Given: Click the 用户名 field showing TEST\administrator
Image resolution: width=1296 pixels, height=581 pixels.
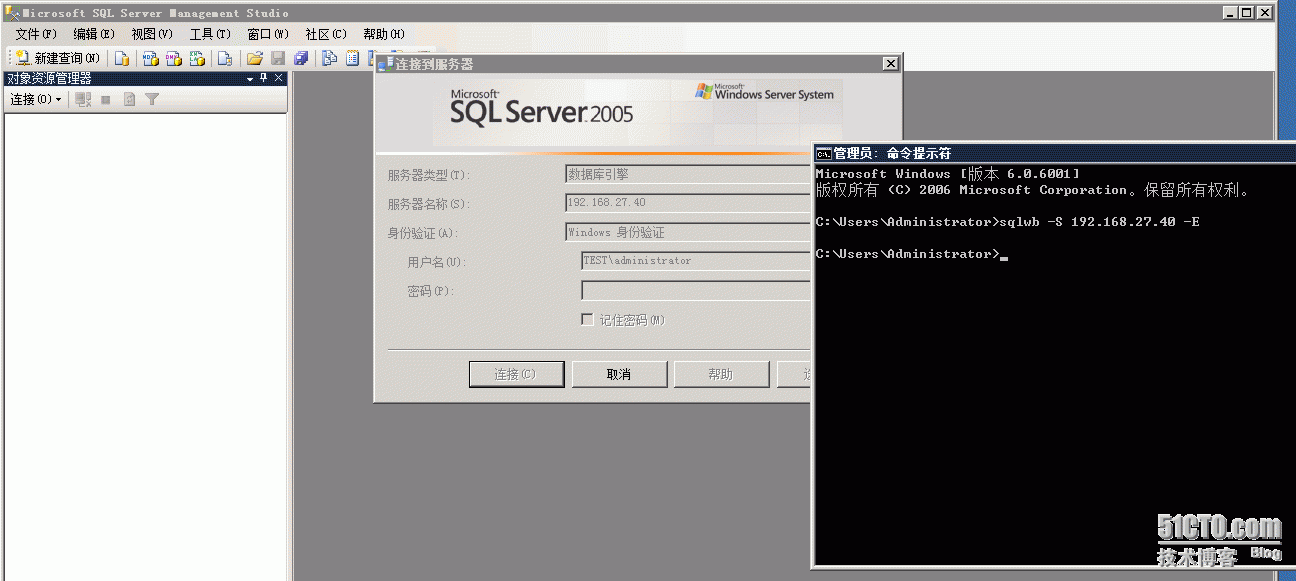Looking at the screenshot, I should click(696, 261).
